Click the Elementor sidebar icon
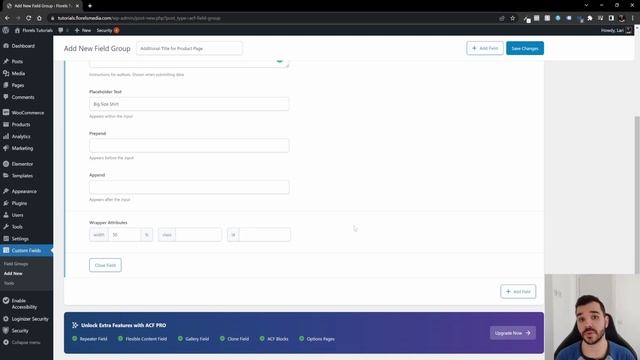 (6, 164)
